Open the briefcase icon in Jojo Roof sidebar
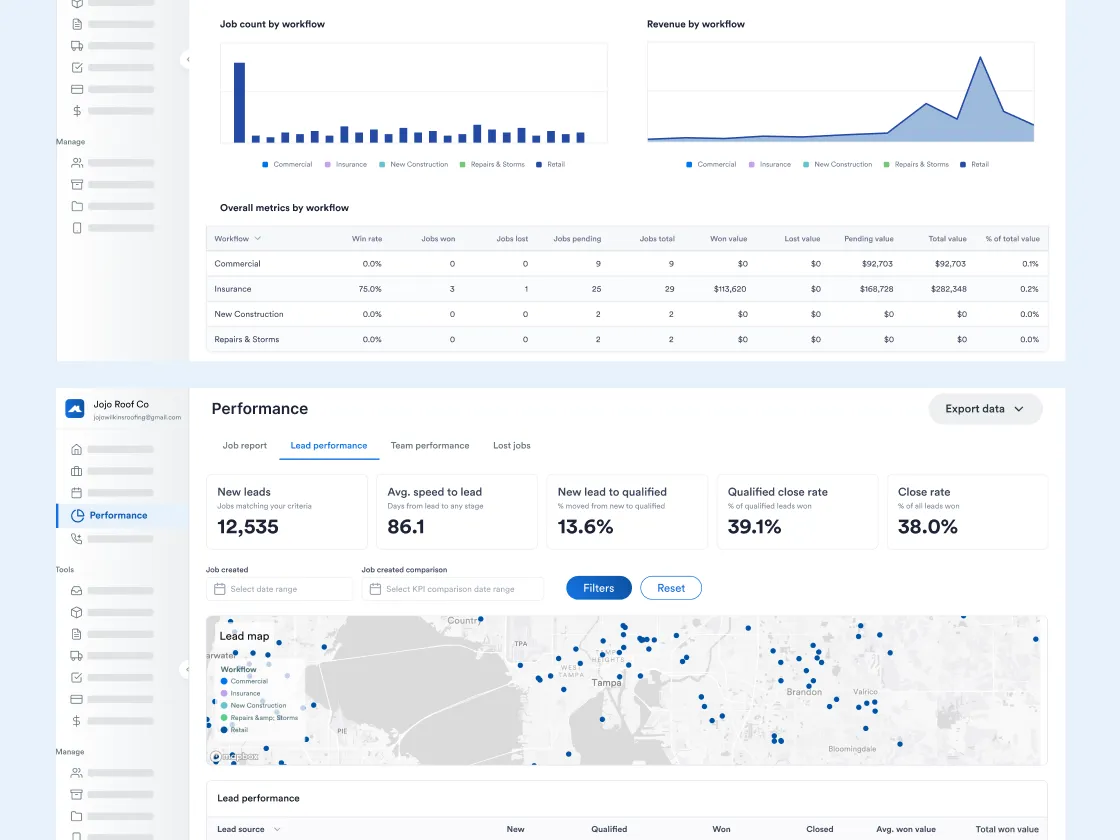The height and width of the screenshot is (840, 1120). click(x=76, y=471)
